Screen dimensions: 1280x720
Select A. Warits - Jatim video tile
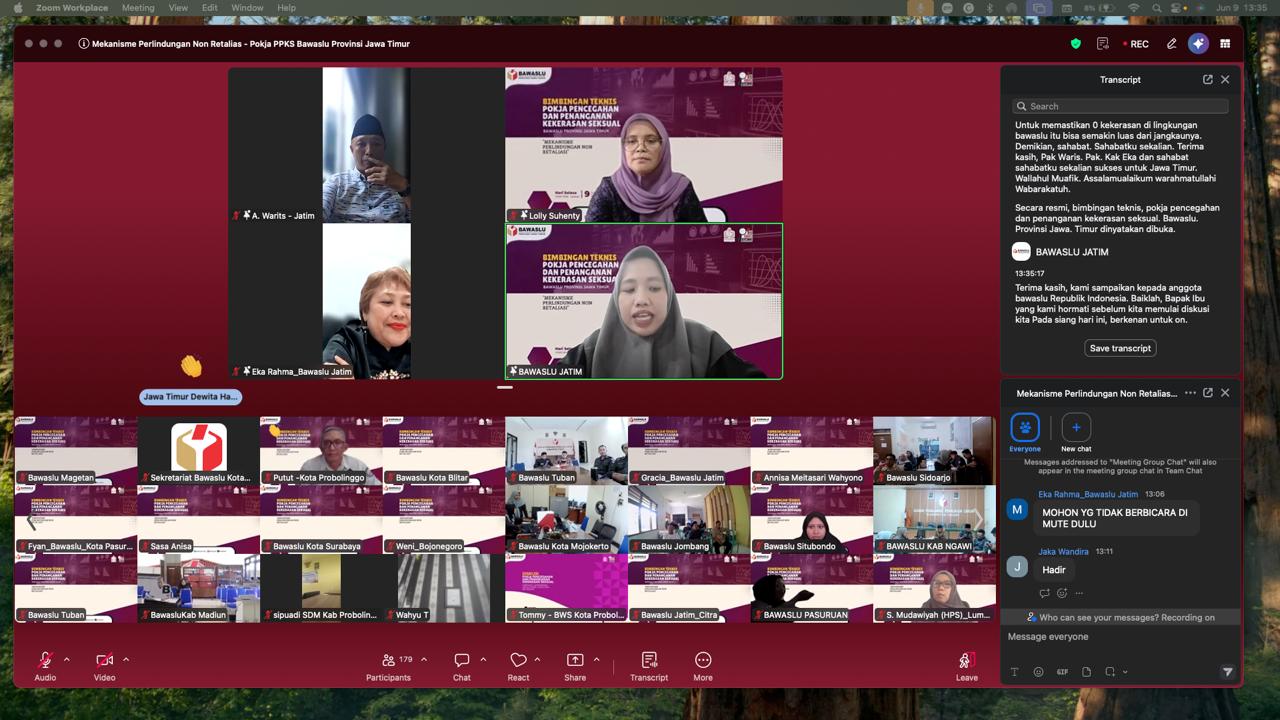[x=366, y=145]
